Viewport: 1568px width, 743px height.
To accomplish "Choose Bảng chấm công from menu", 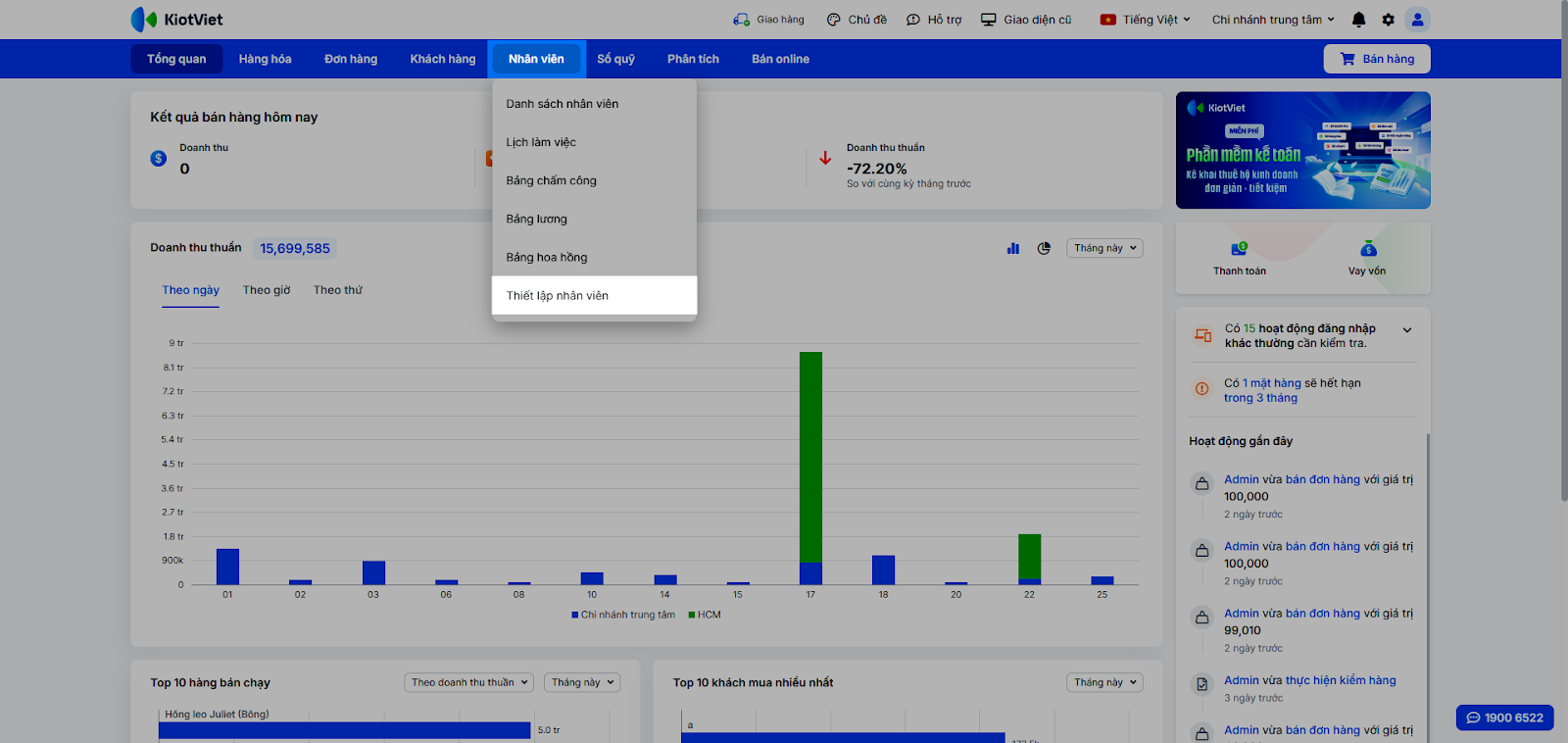I will tap(551, 181).
